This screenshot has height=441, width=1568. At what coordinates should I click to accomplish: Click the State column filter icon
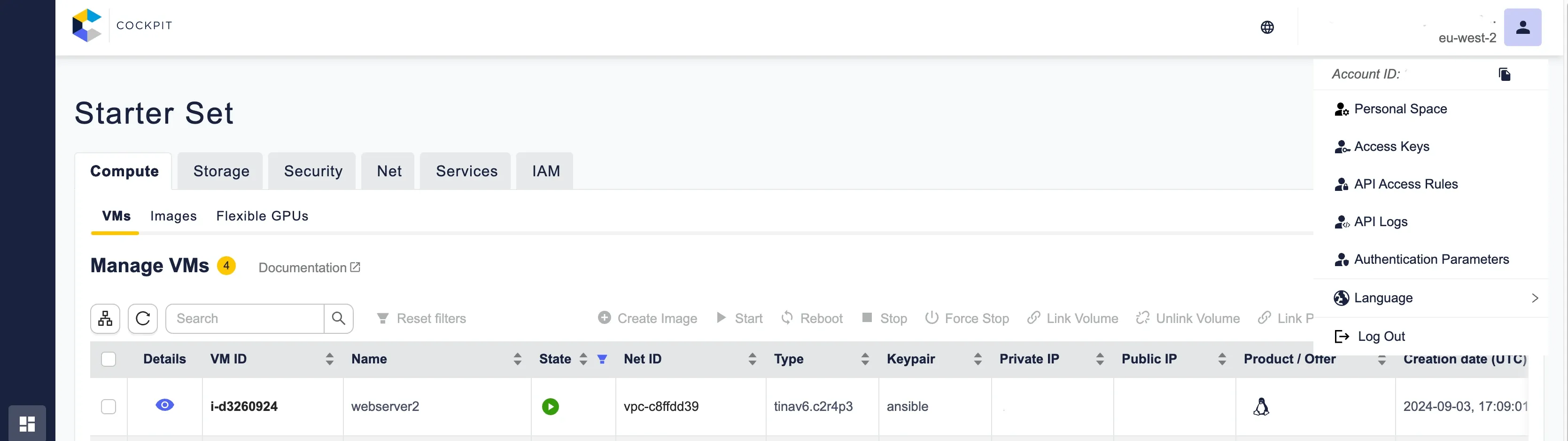coord(602,359)
